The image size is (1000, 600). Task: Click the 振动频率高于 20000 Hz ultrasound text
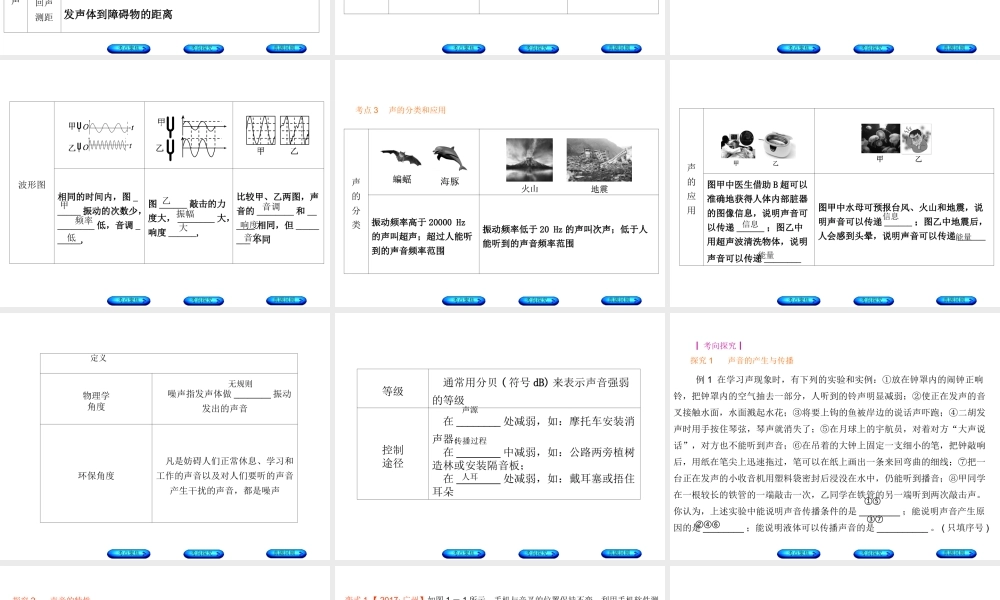(422, 237)
